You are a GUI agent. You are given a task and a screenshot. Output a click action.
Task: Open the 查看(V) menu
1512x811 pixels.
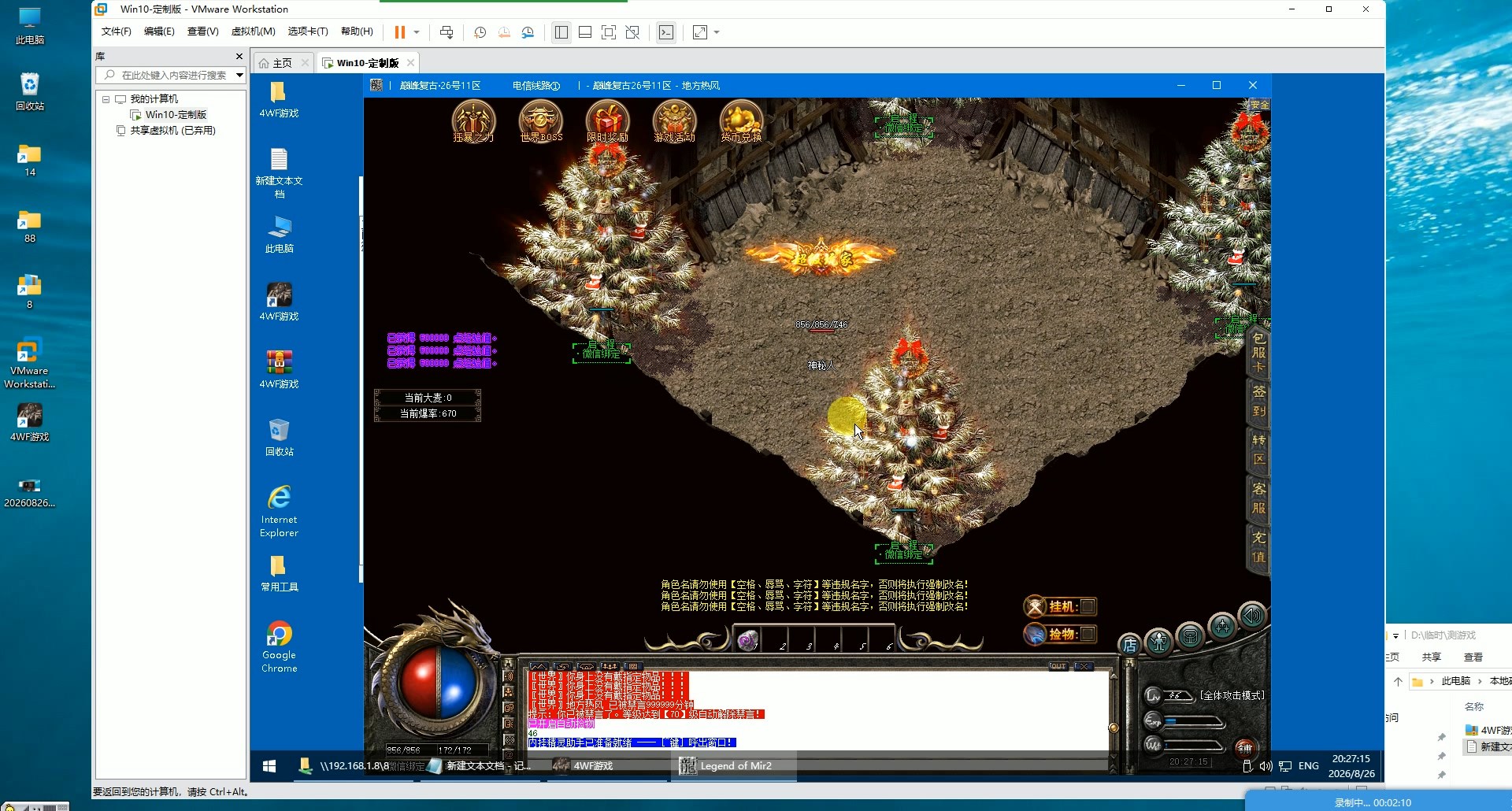pos(202,31)
